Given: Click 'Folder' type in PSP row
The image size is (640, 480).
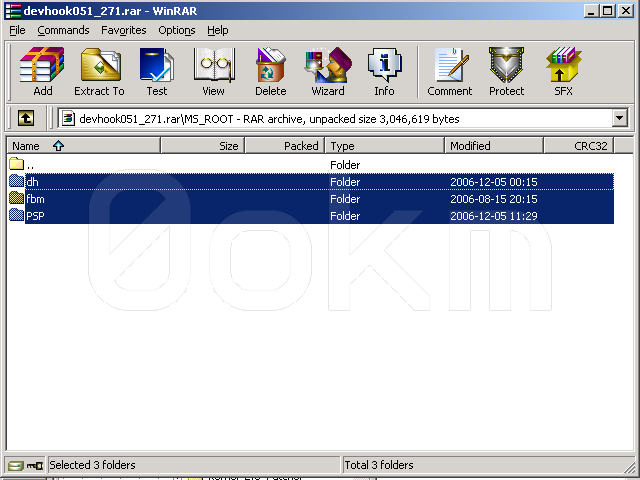Looking at the screenshot, I should coord(345,216).
